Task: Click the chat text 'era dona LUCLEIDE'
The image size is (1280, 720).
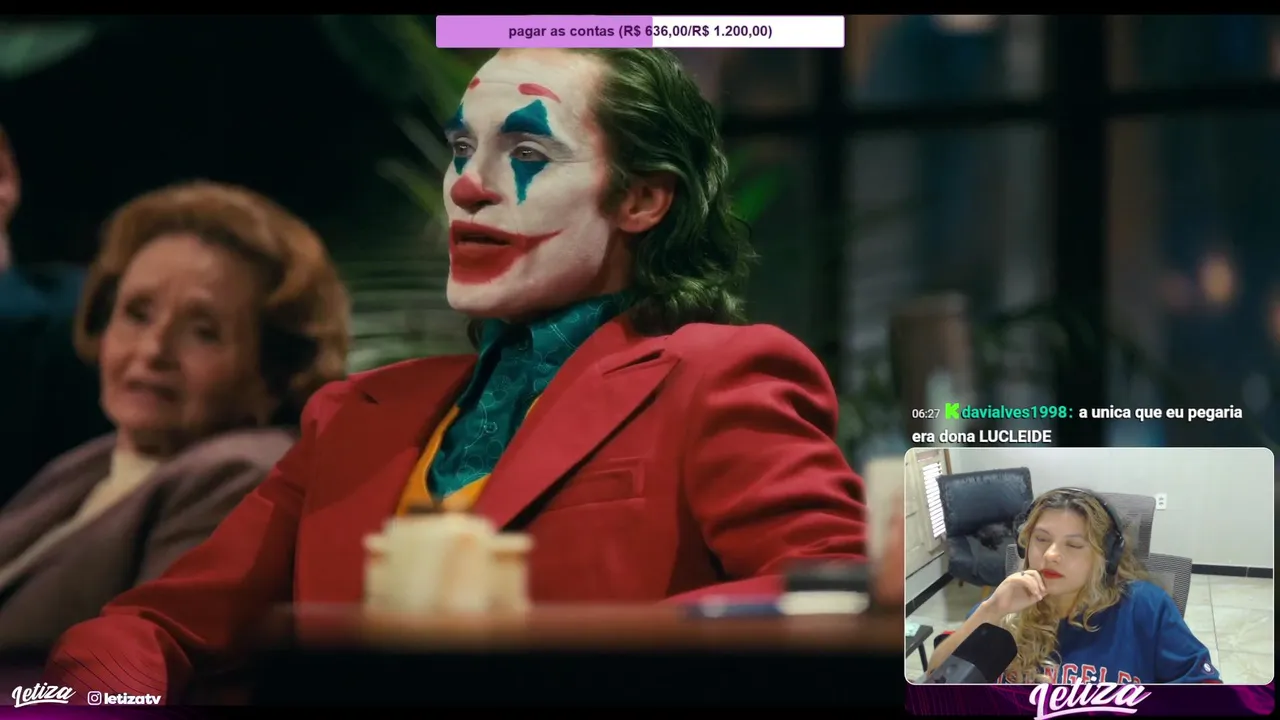Action: click(x=981, y=437)
